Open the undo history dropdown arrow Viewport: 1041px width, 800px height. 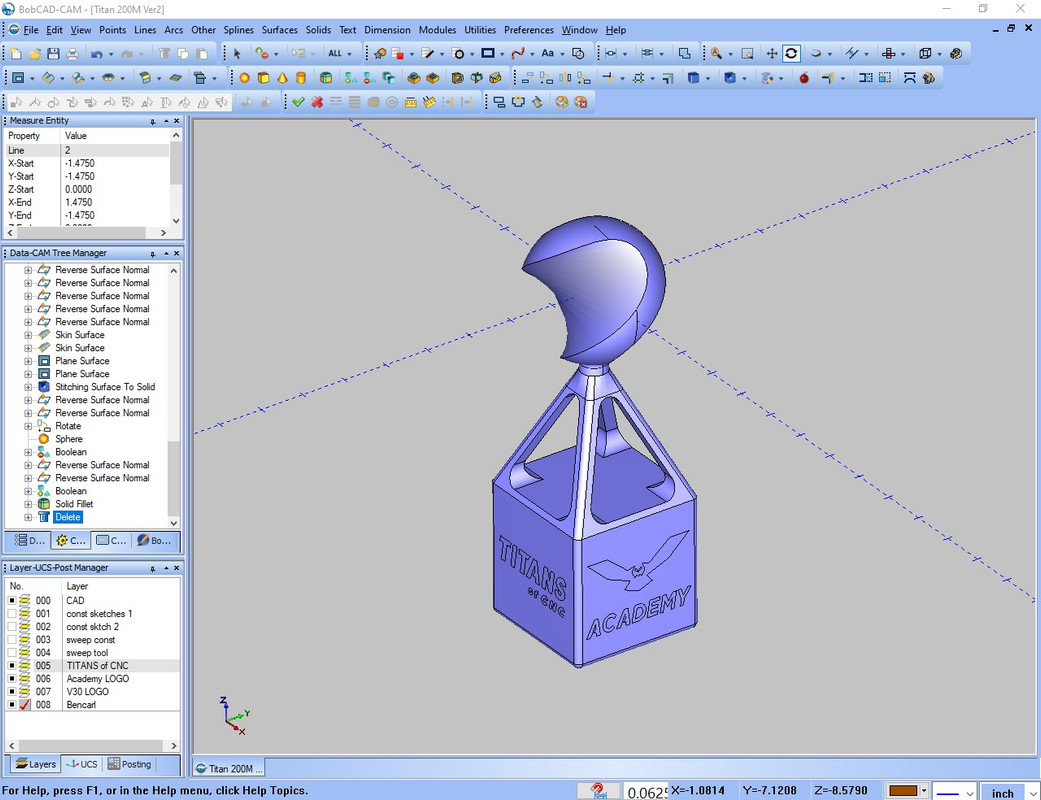110,54
